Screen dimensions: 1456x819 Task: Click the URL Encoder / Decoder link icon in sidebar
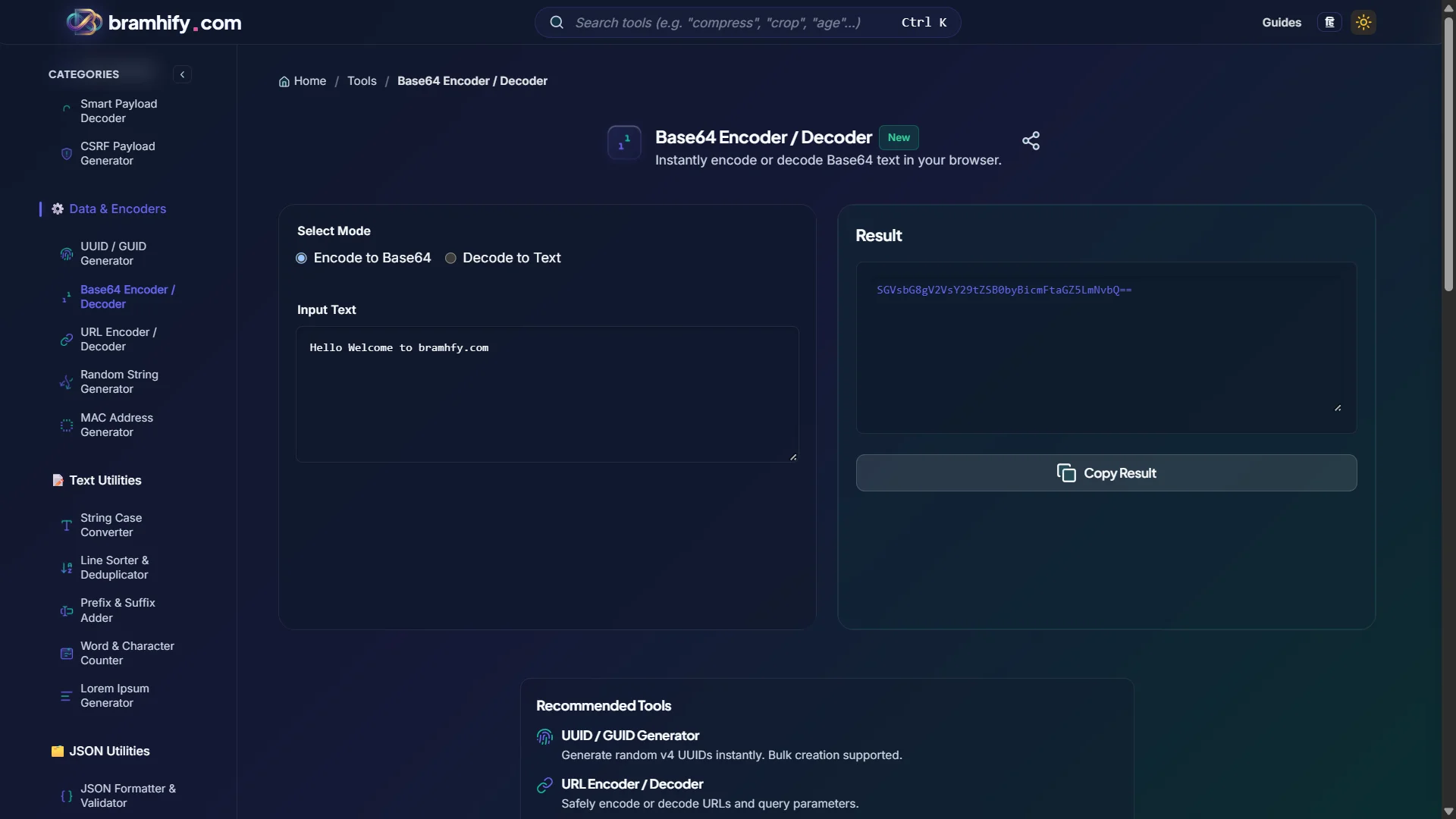(67, 339)
